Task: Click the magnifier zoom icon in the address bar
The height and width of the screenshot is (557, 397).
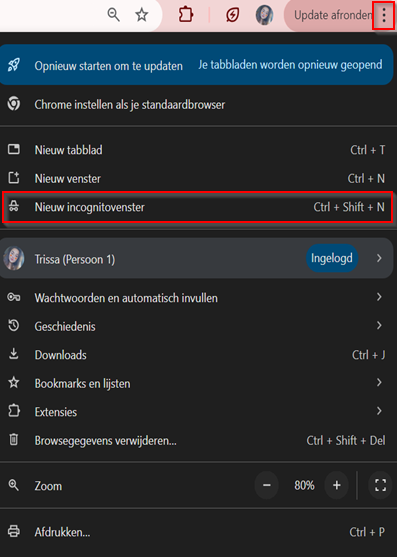Action: (114, 15)
